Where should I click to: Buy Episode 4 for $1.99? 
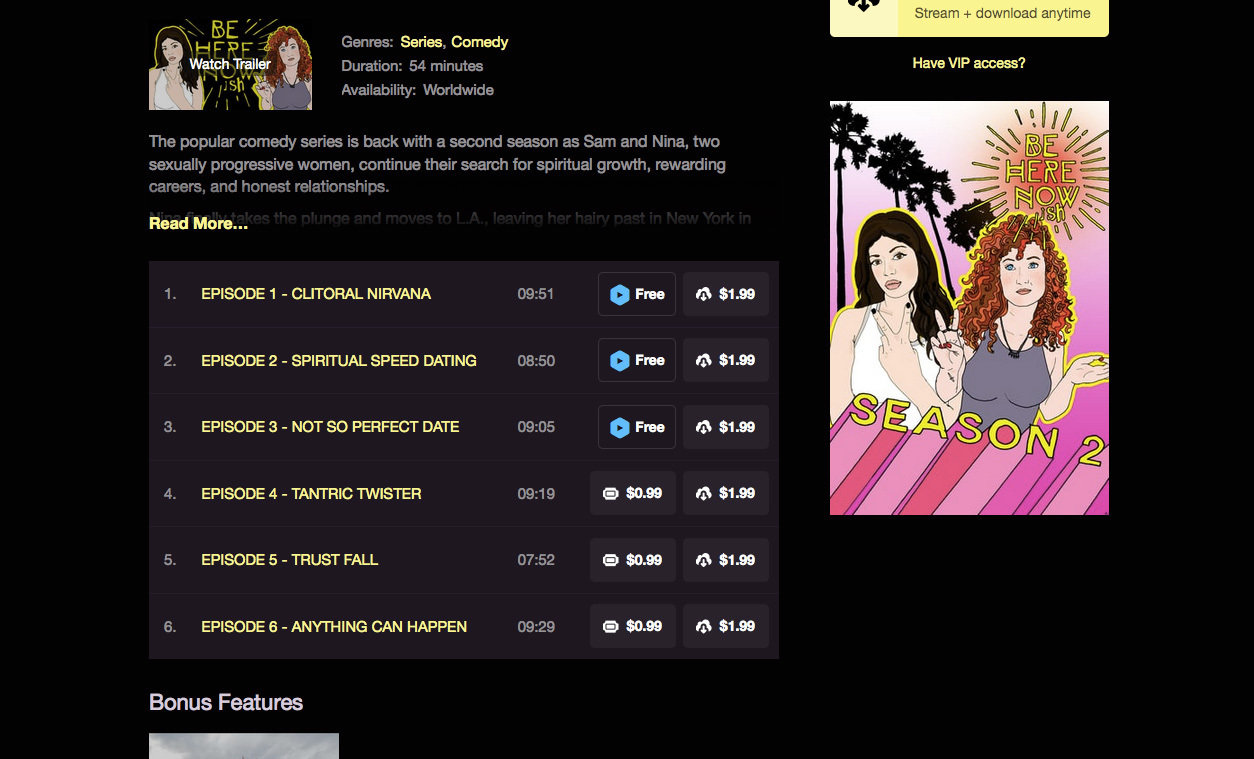coord(726,494)
